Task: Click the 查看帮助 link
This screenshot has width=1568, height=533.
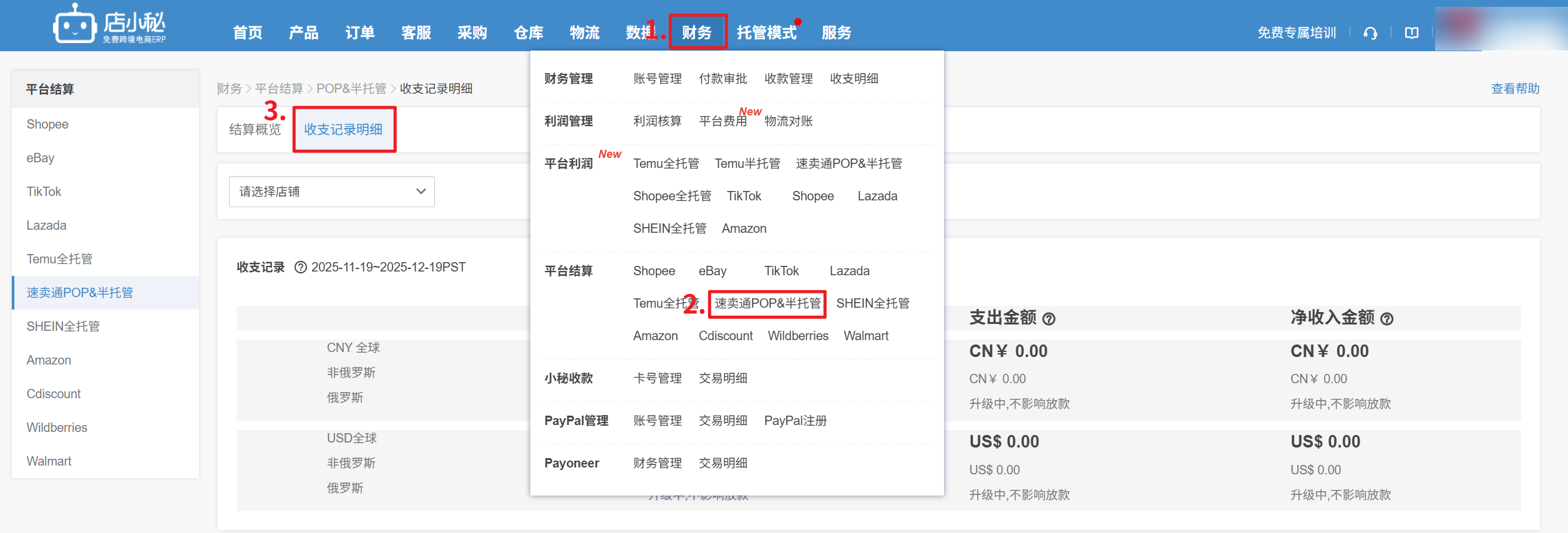Action: (x=1515, y=89)
